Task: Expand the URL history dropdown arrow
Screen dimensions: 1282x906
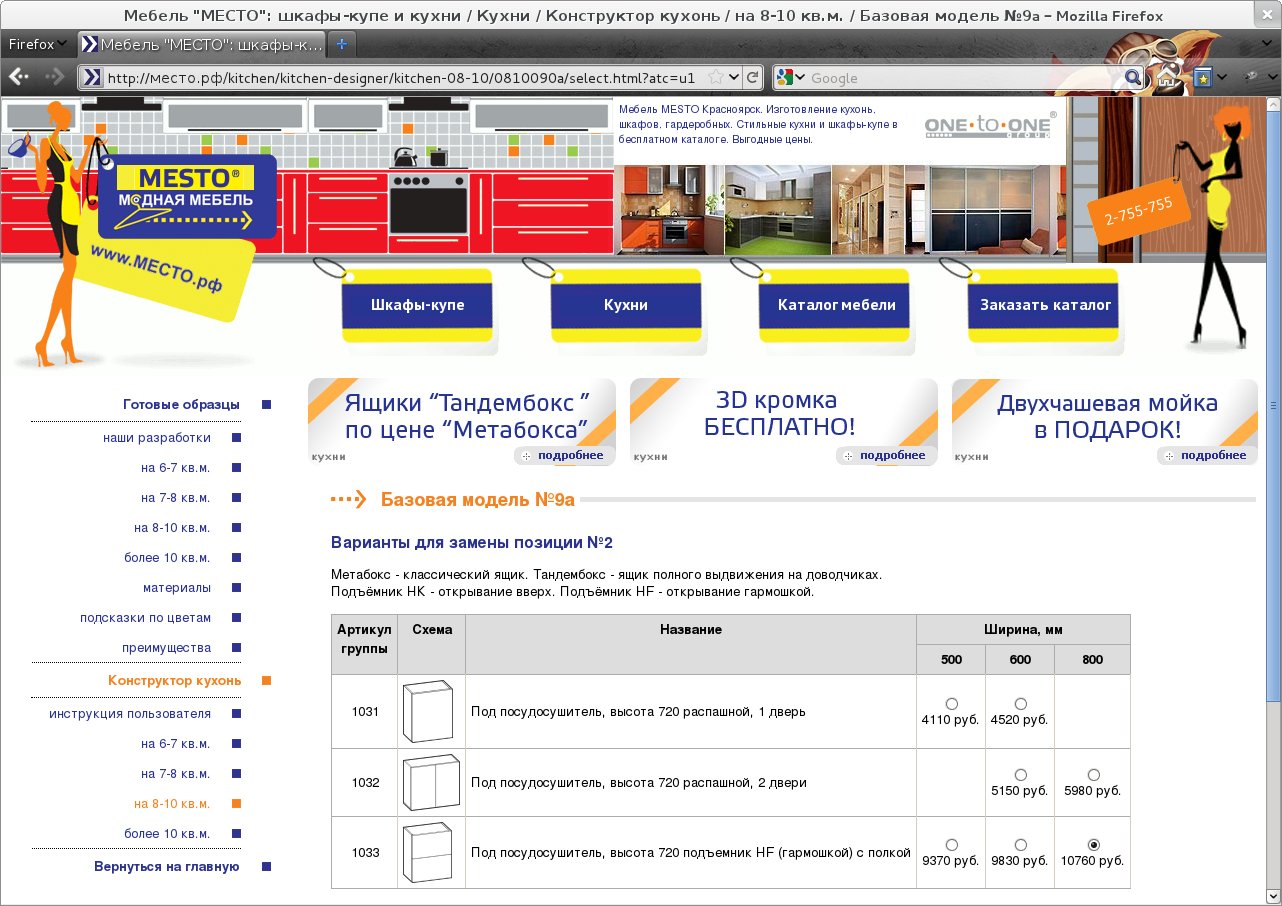Action: pos(734,77)
